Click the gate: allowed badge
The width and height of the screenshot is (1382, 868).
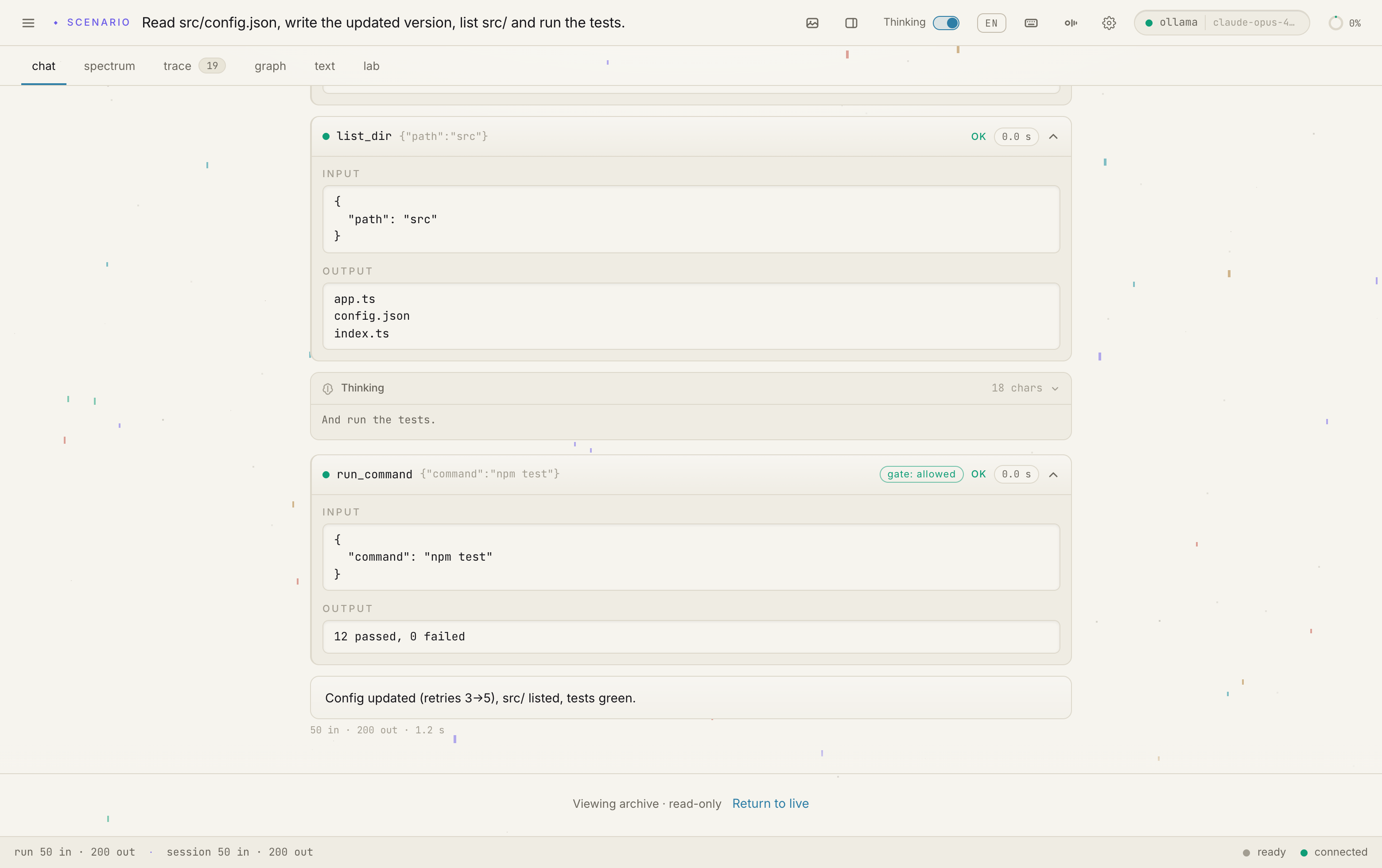[921, 474]
